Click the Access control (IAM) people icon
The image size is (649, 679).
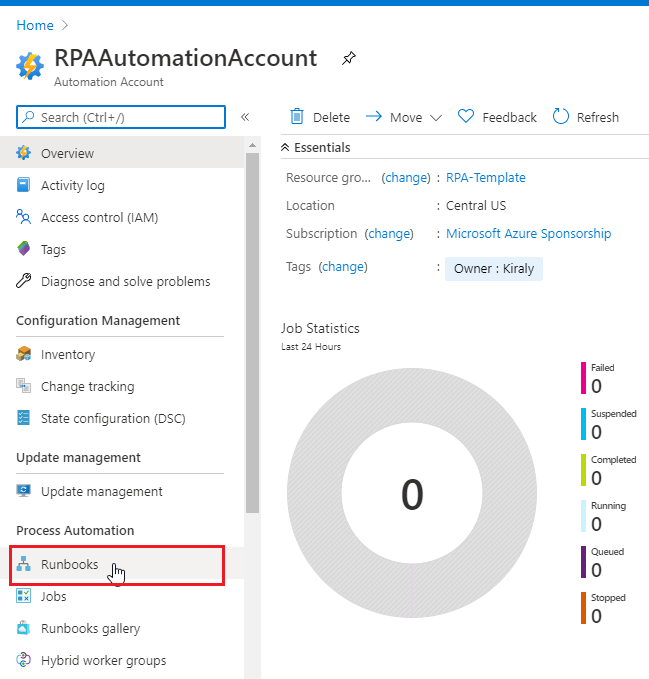[25, 218]
